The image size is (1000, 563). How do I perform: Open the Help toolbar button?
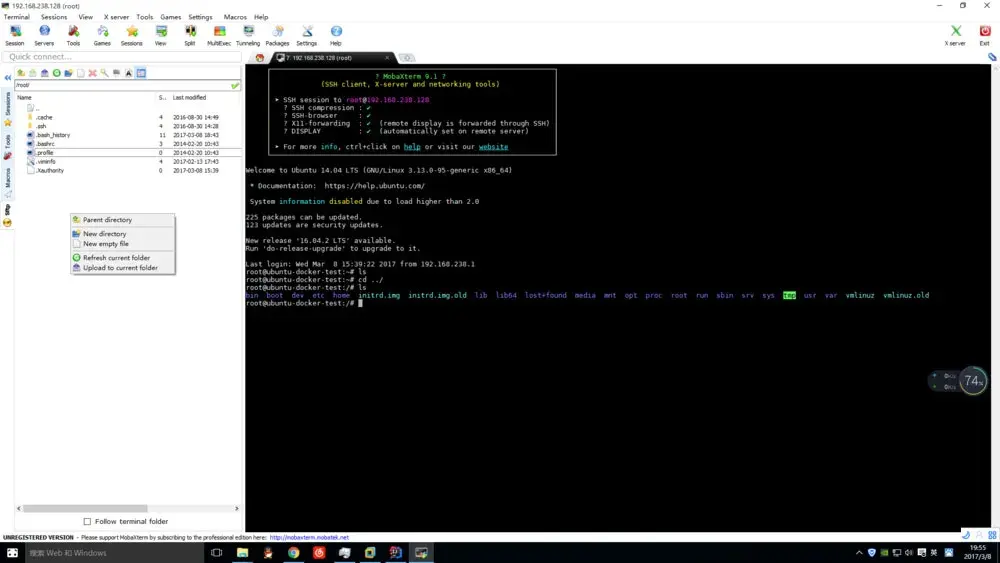tap(336, 36)
